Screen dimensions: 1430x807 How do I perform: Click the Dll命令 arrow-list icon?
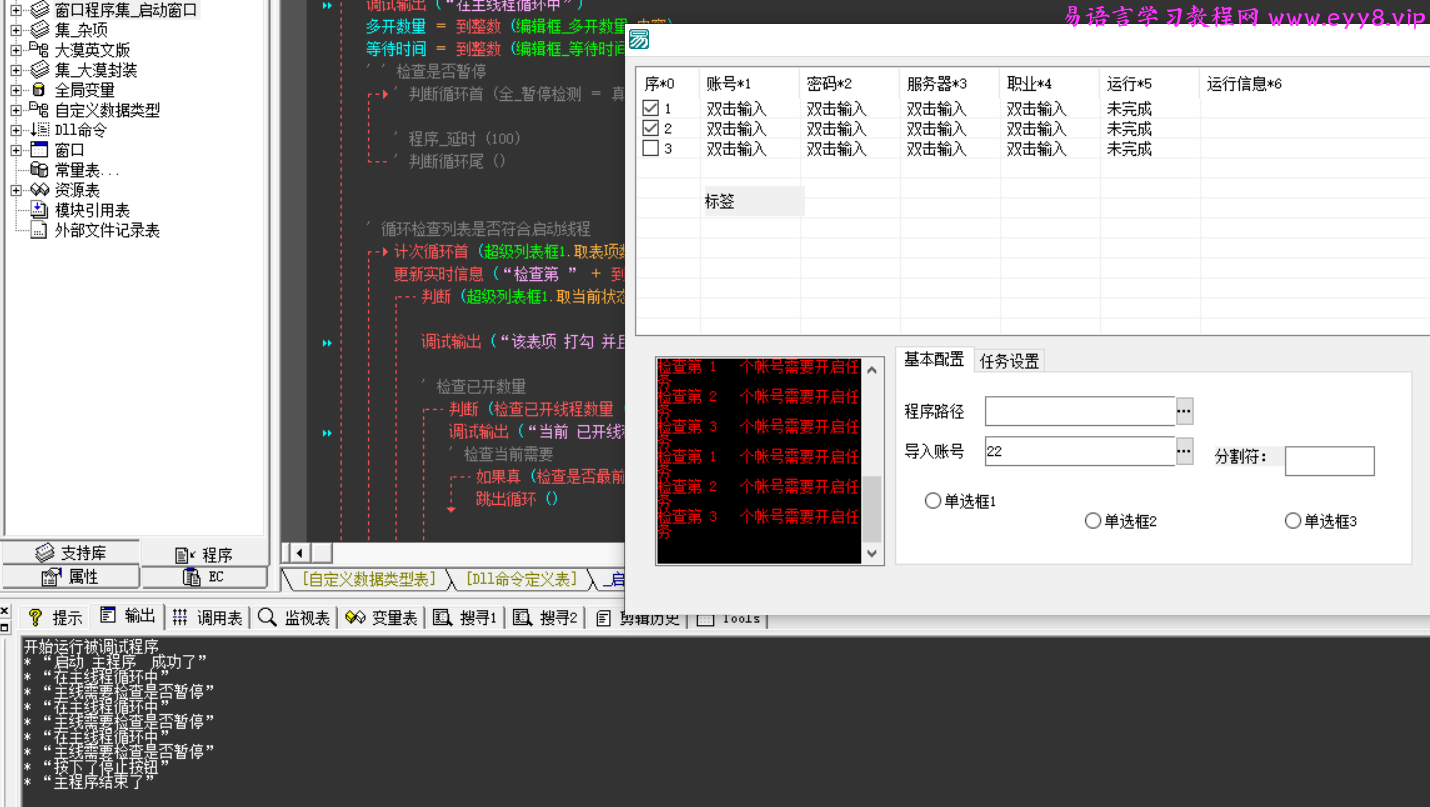click(39, 130)
